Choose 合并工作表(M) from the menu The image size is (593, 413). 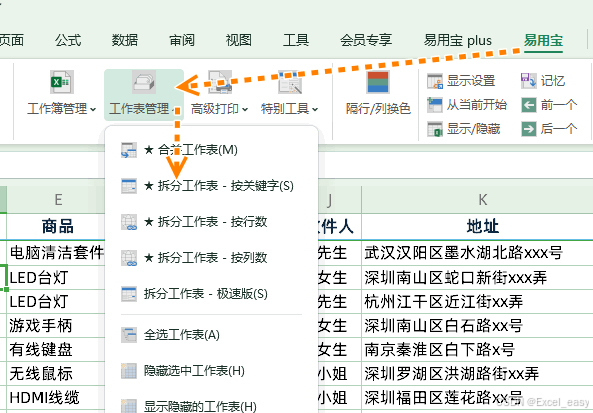(x=211, y=150)
